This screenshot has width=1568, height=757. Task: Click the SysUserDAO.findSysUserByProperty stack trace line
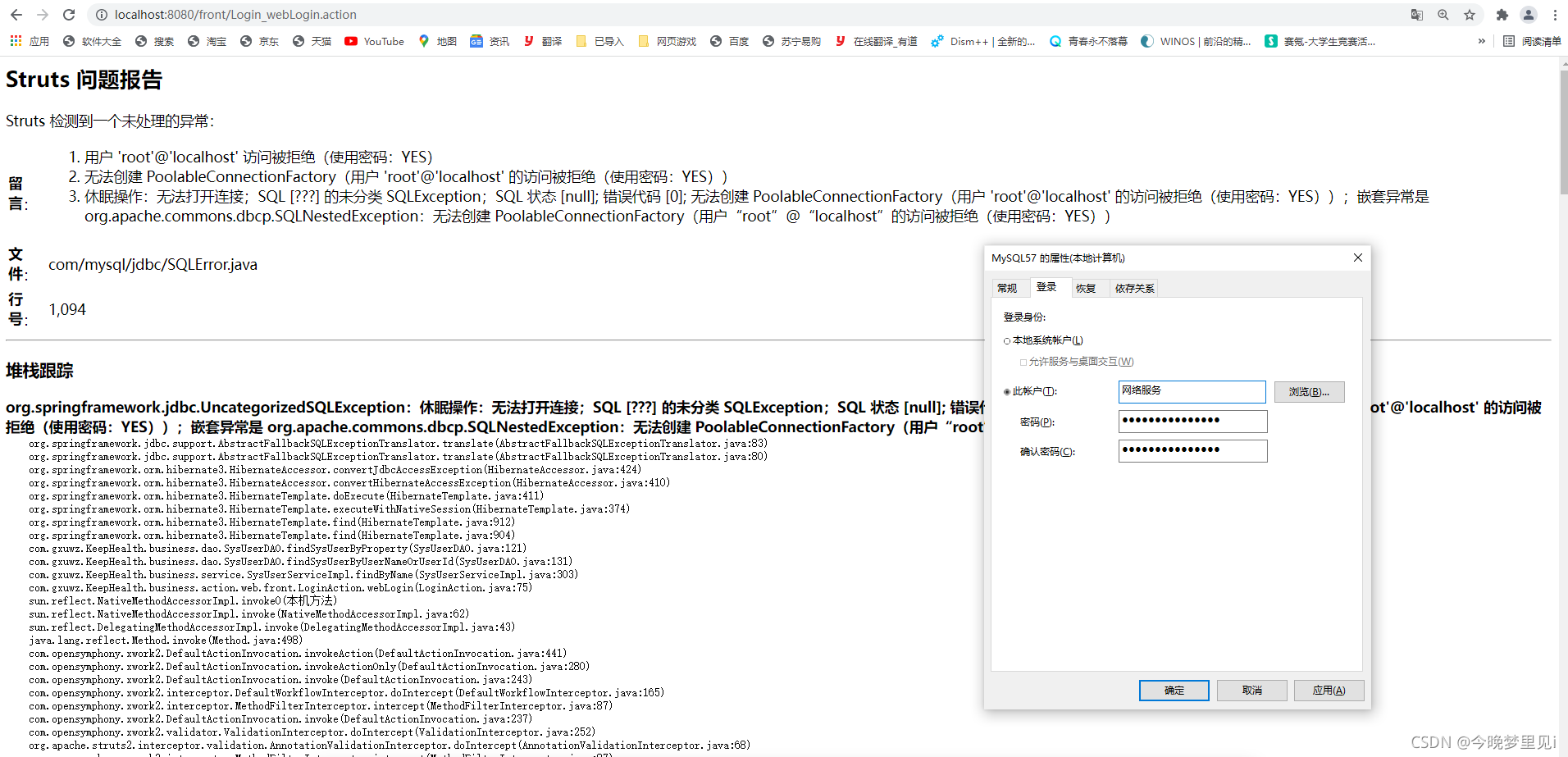click(278, 549)
